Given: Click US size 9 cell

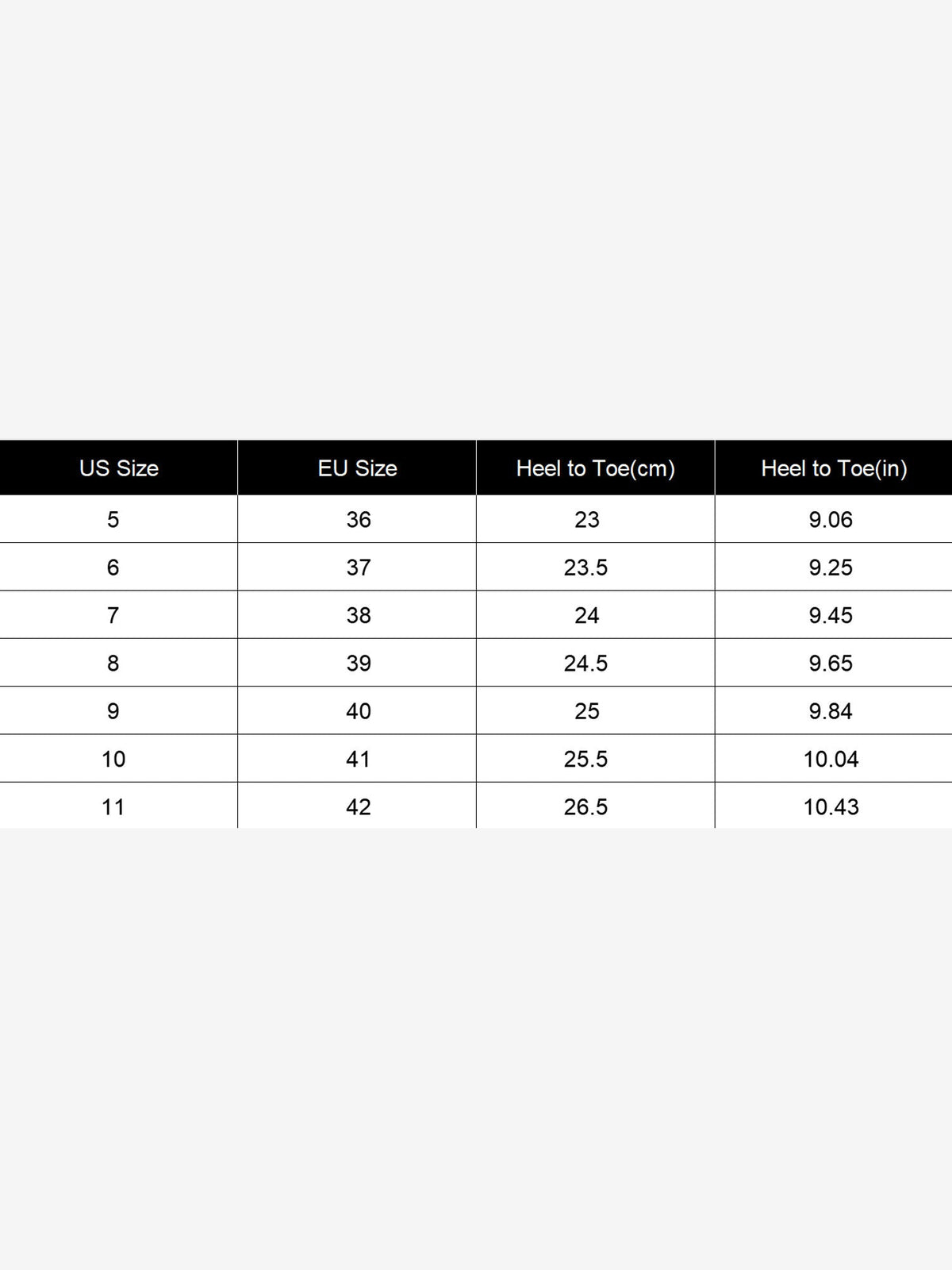Looking at the screenshot, I should coord(118,710).
